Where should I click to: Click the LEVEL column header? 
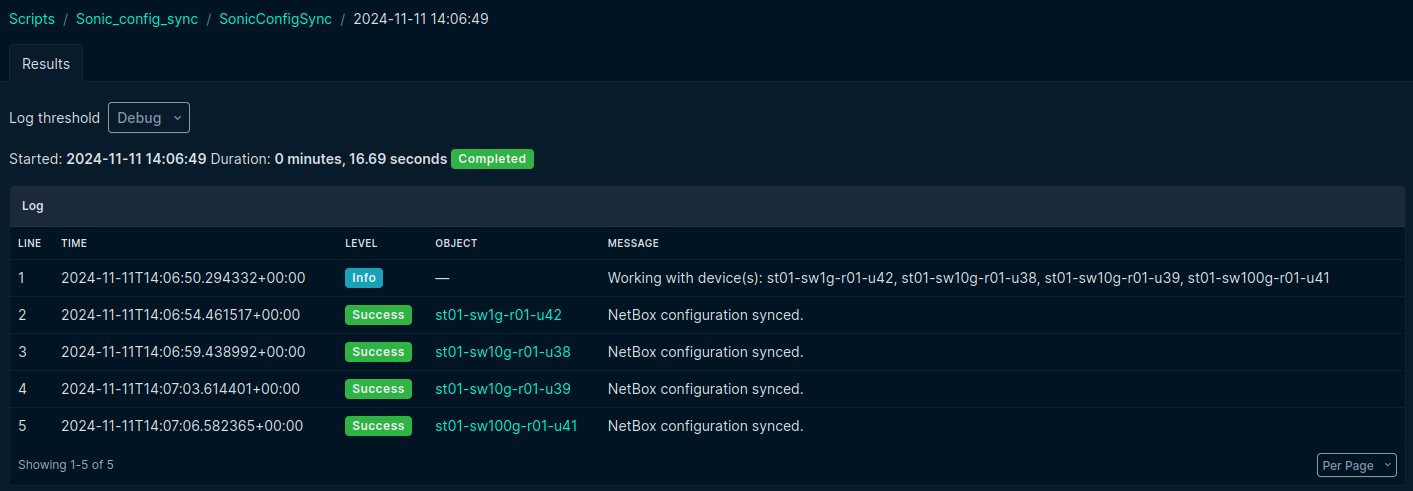[x=361, y=244]
